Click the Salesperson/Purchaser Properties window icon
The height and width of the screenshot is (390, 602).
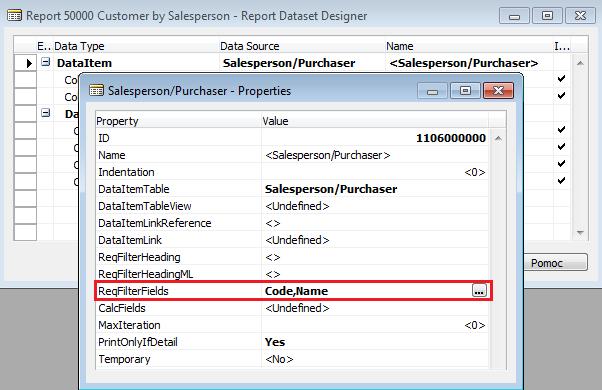coord(96,91)
